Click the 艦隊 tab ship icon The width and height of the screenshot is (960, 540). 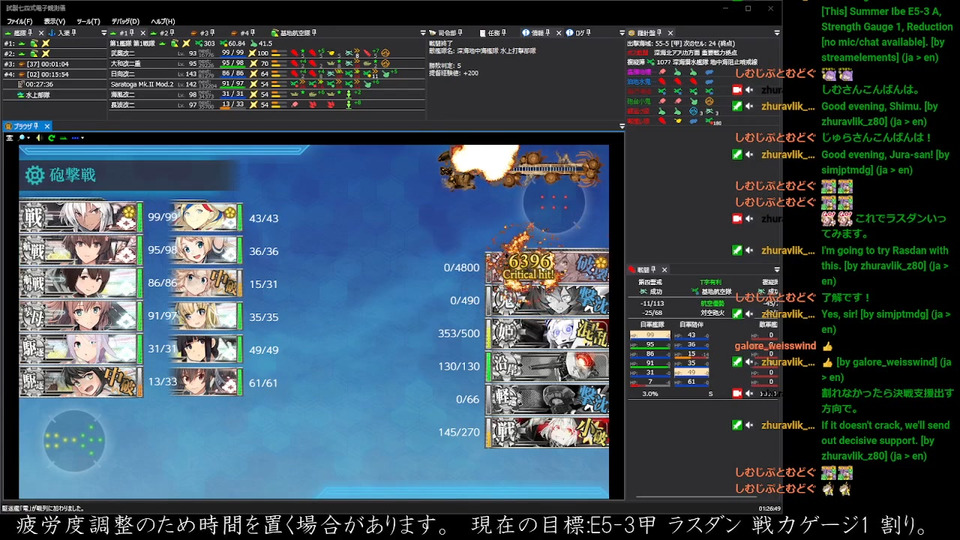pyautogui.click(x=8, y=33)
